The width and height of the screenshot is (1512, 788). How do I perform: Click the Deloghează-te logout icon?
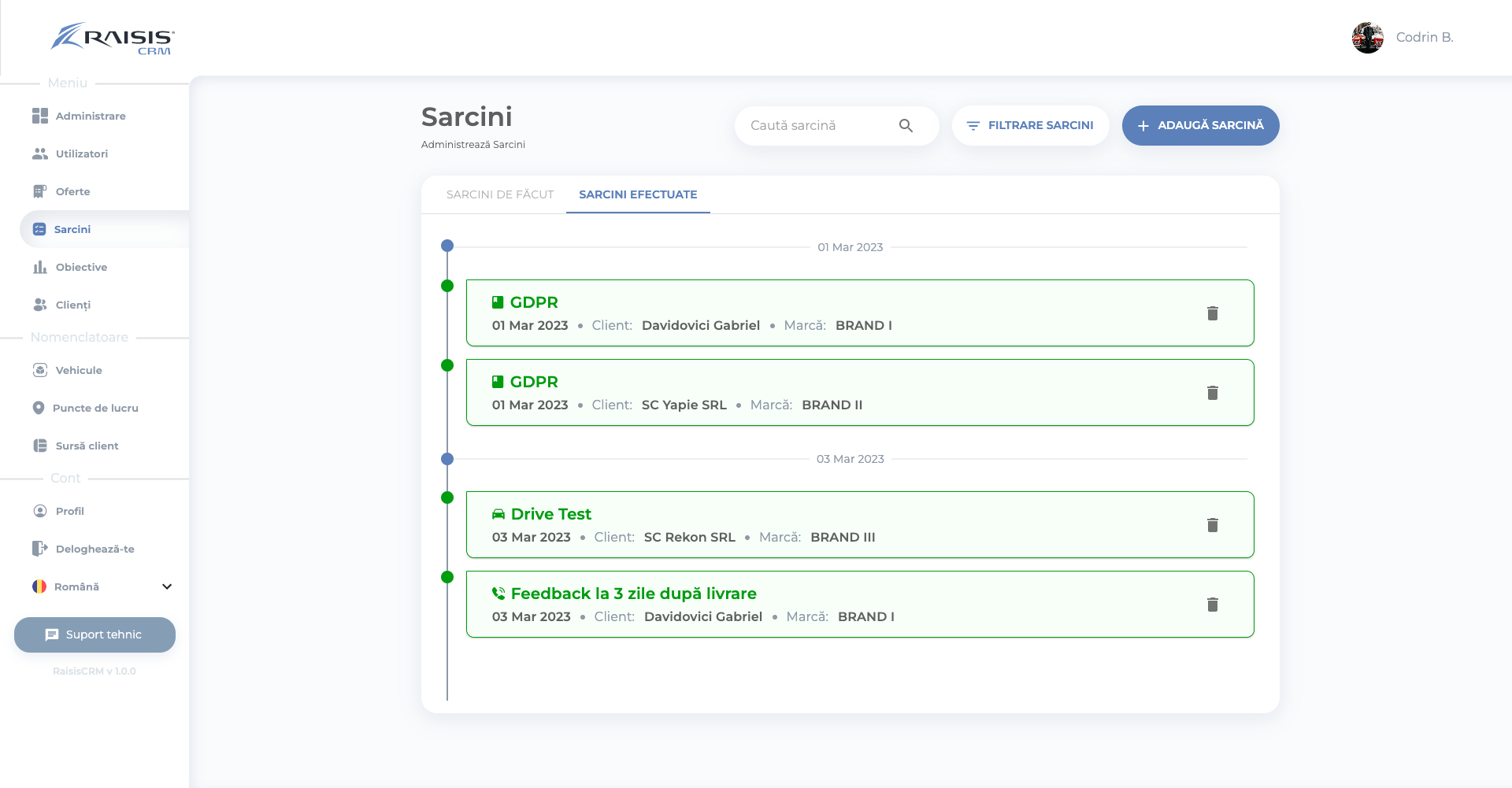tap(40, 549)
